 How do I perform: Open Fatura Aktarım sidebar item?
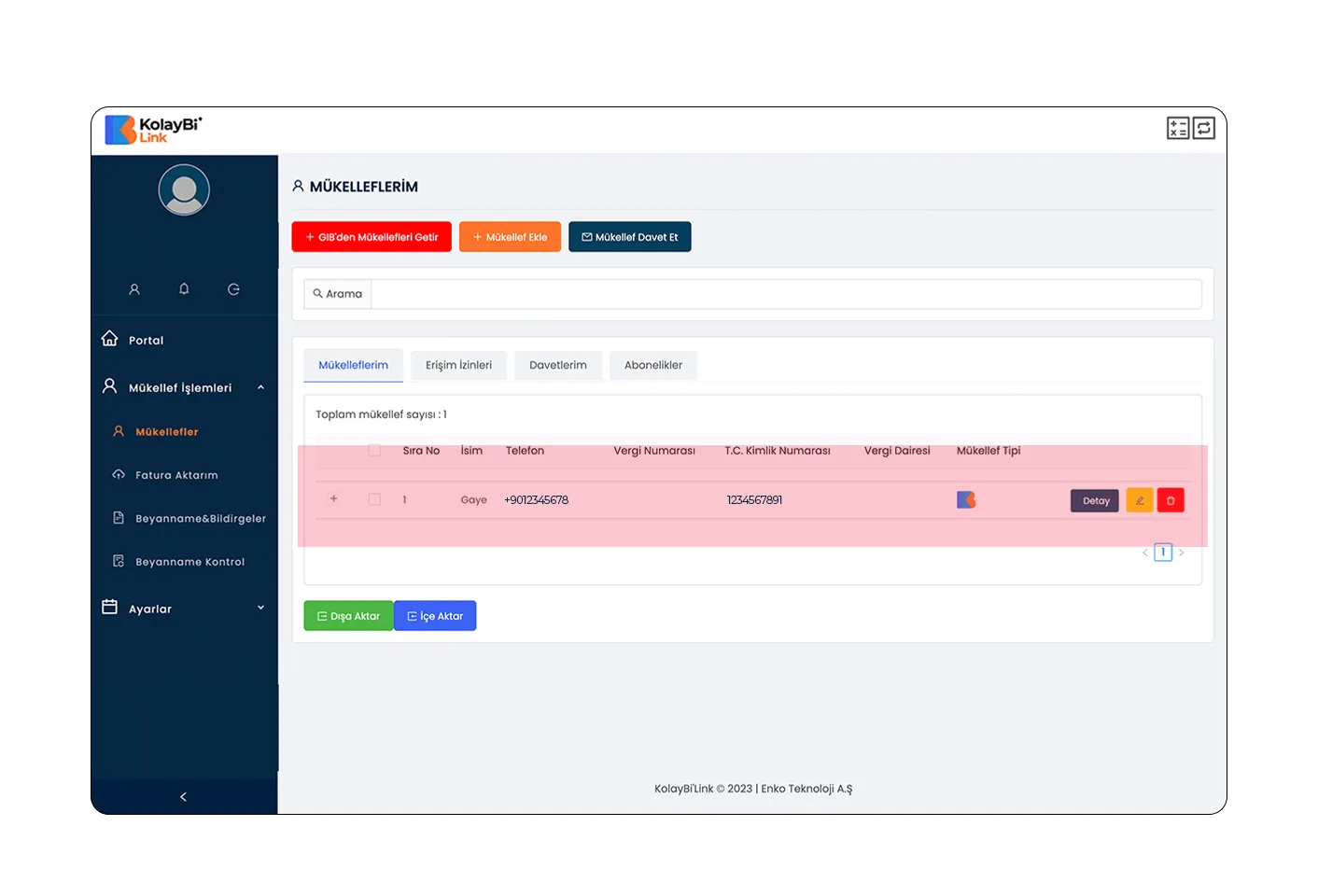click(x=176, y=475)
